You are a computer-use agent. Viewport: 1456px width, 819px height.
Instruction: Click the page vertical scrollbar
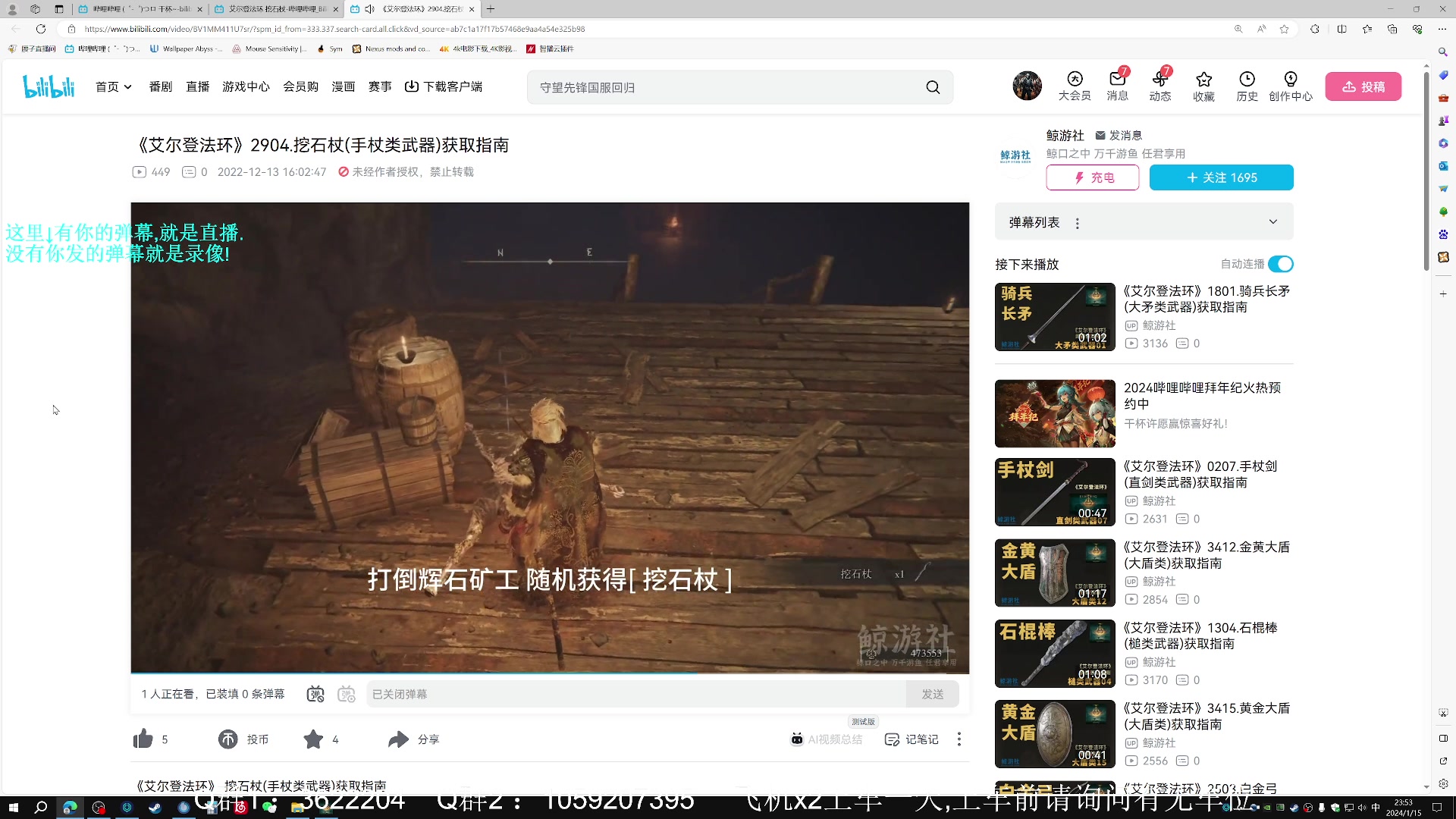tap(1426, 171)
